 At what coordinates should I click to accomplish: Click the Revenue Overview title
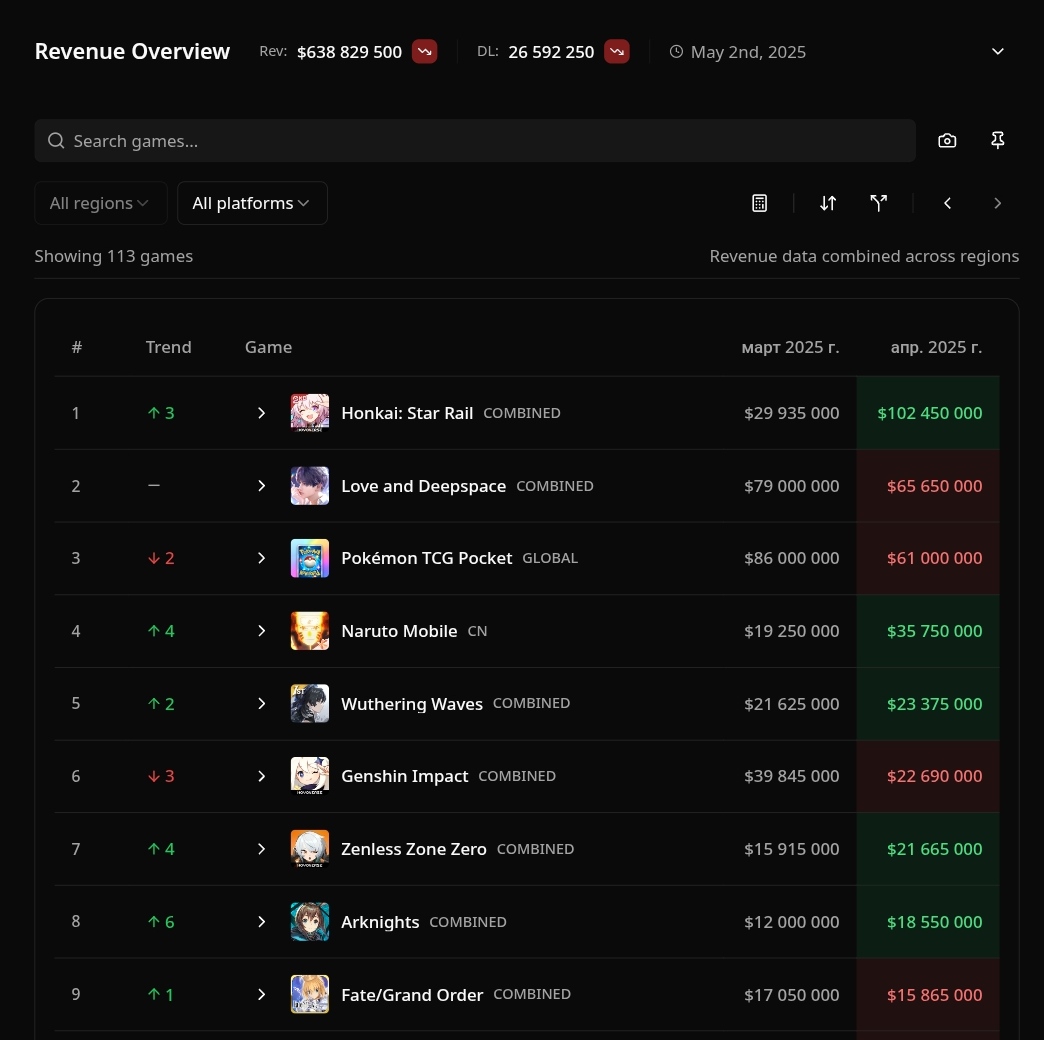click(x=132, y=51)
